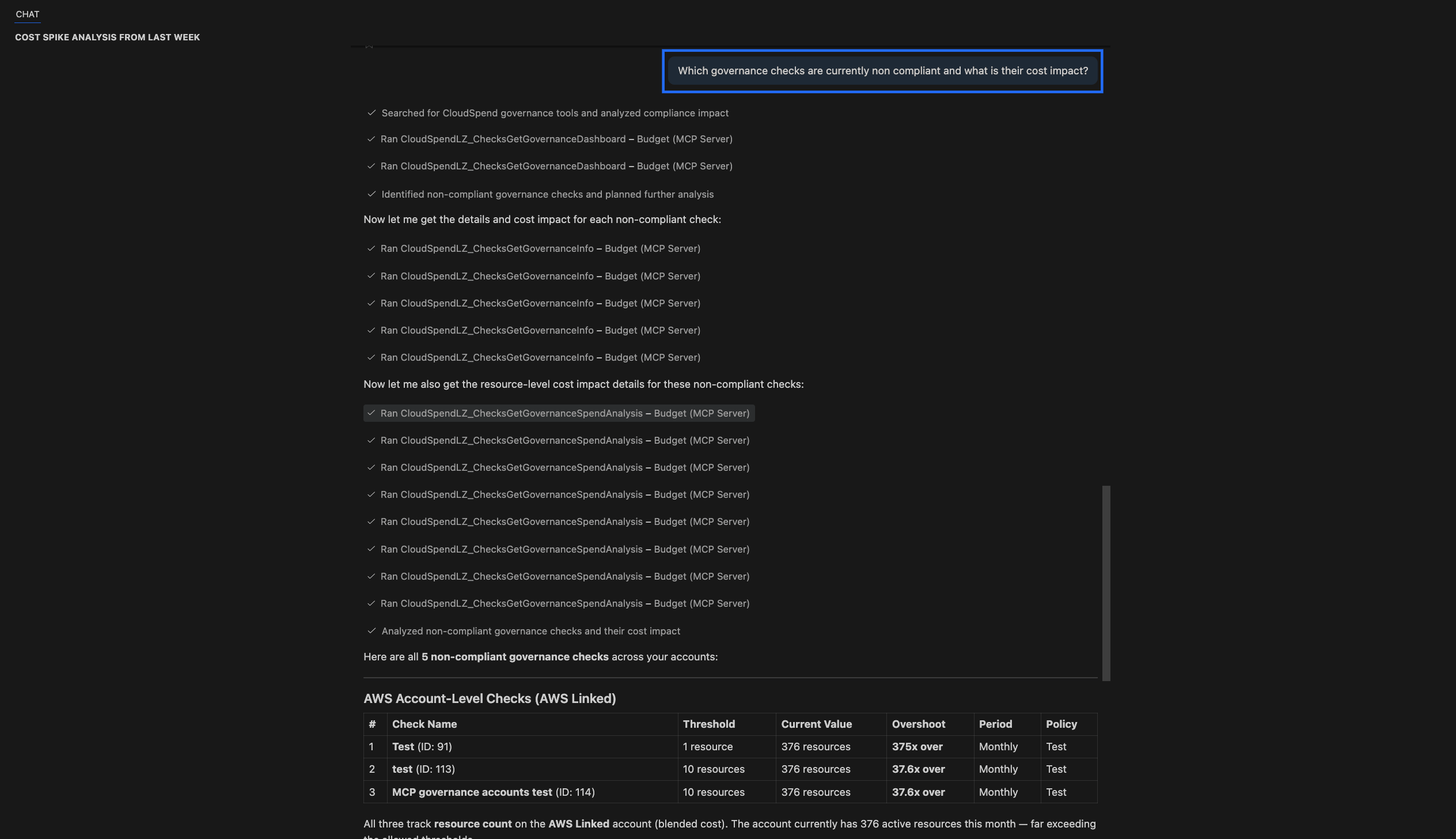Click the checkmark on the second GovernanceDashboard run
Image resolution: width=1456 pixels, height=839 pixels.
(371, 166)
